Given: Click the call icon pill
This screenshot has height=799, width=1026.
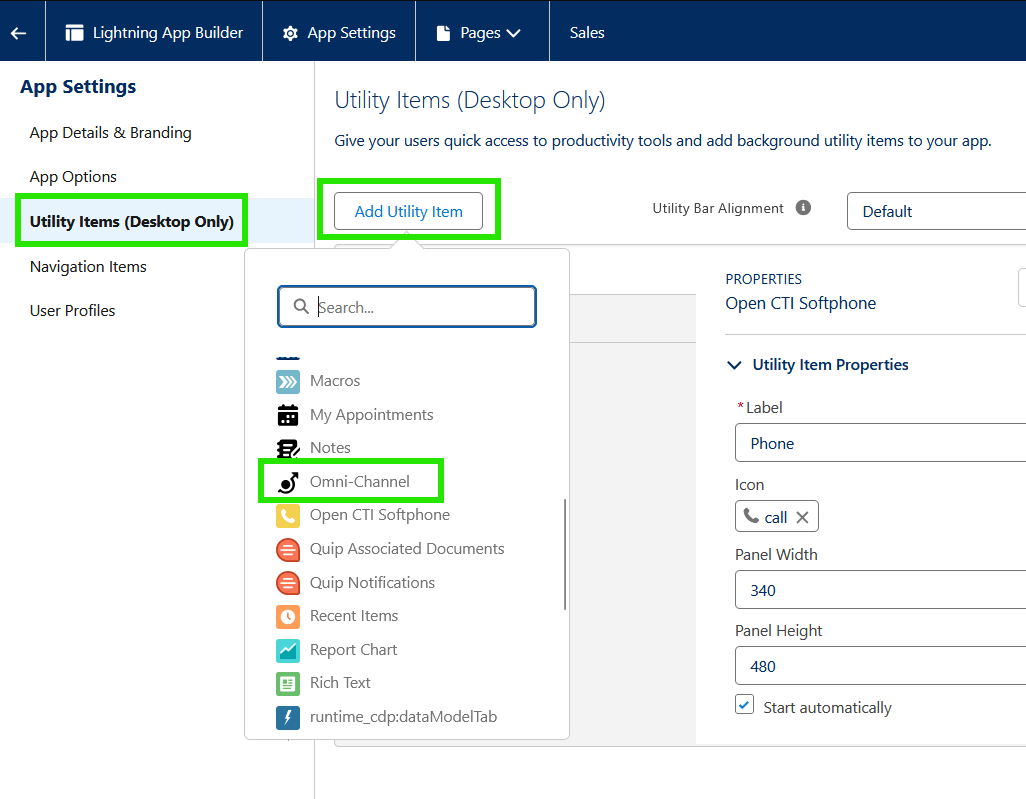Looking at the screenshot, I should point(776,517).
